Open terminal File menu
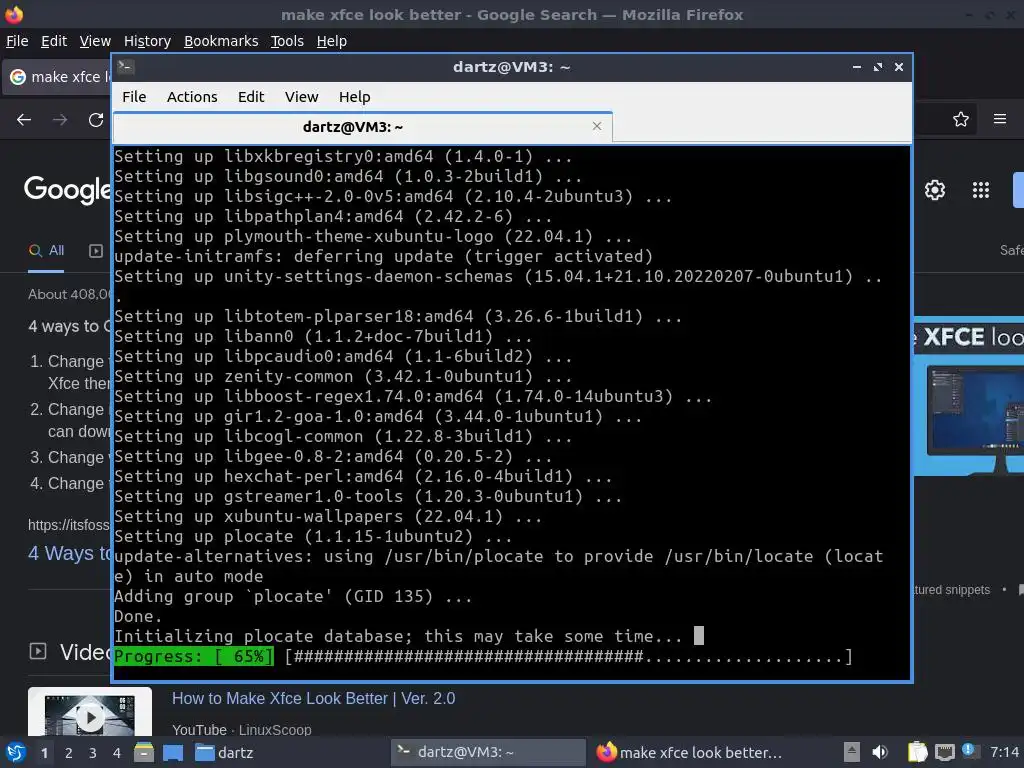 point(134,97)
